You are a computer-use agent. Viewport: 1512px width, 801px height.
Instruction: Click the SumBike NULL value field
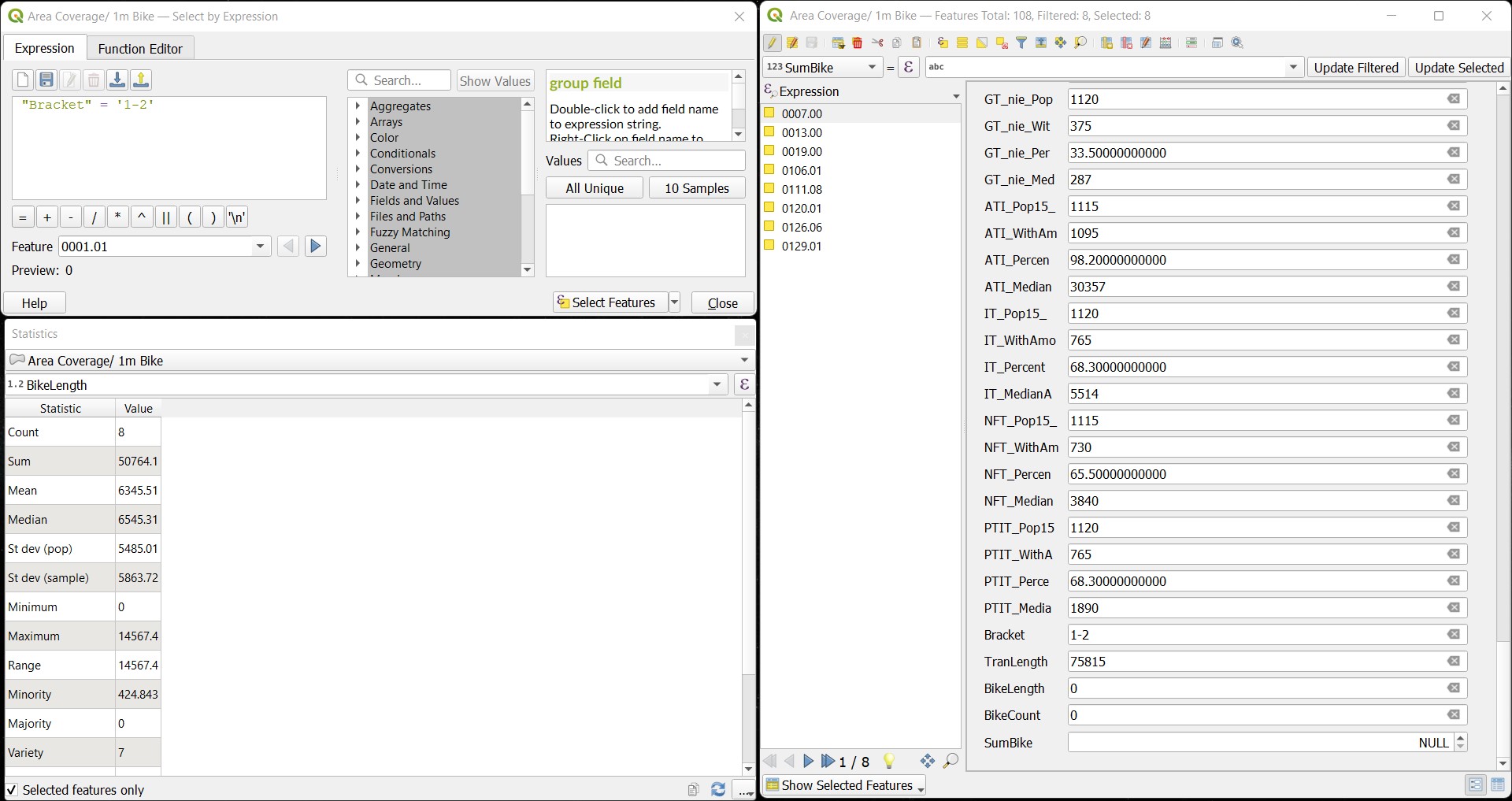click(x=1260, y=743)
